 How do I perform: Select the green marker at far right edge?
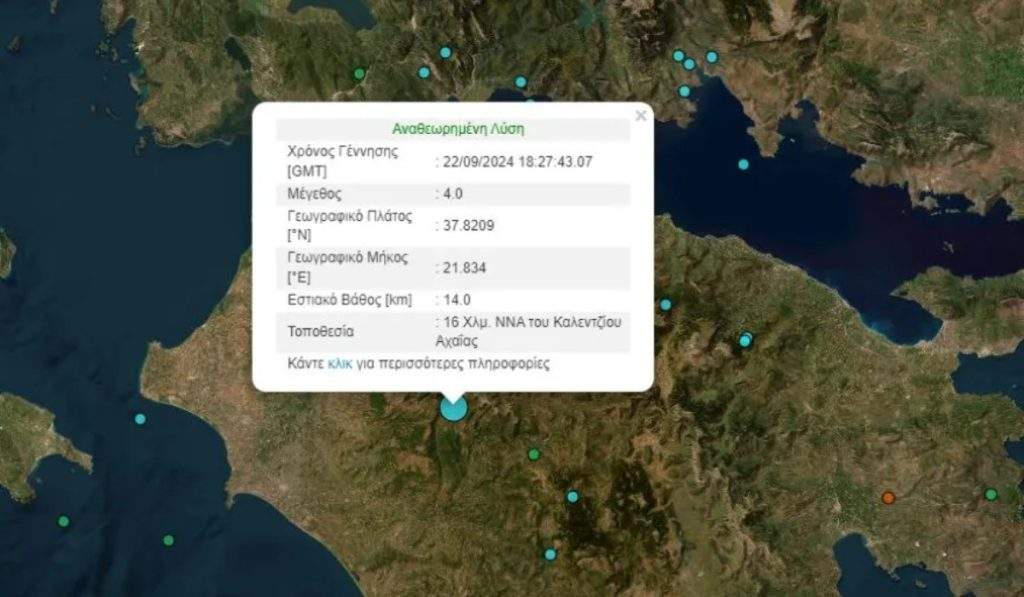pos(991,494)
